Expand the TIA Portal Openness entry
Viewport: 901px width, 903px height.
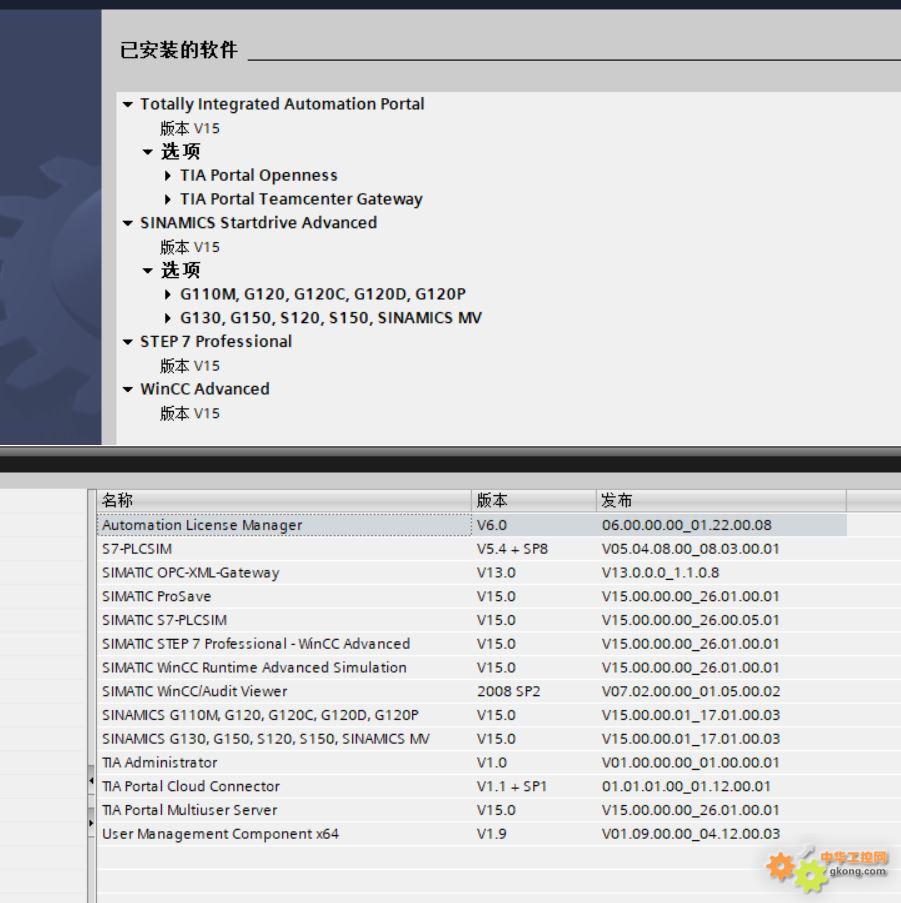[168, 176]
